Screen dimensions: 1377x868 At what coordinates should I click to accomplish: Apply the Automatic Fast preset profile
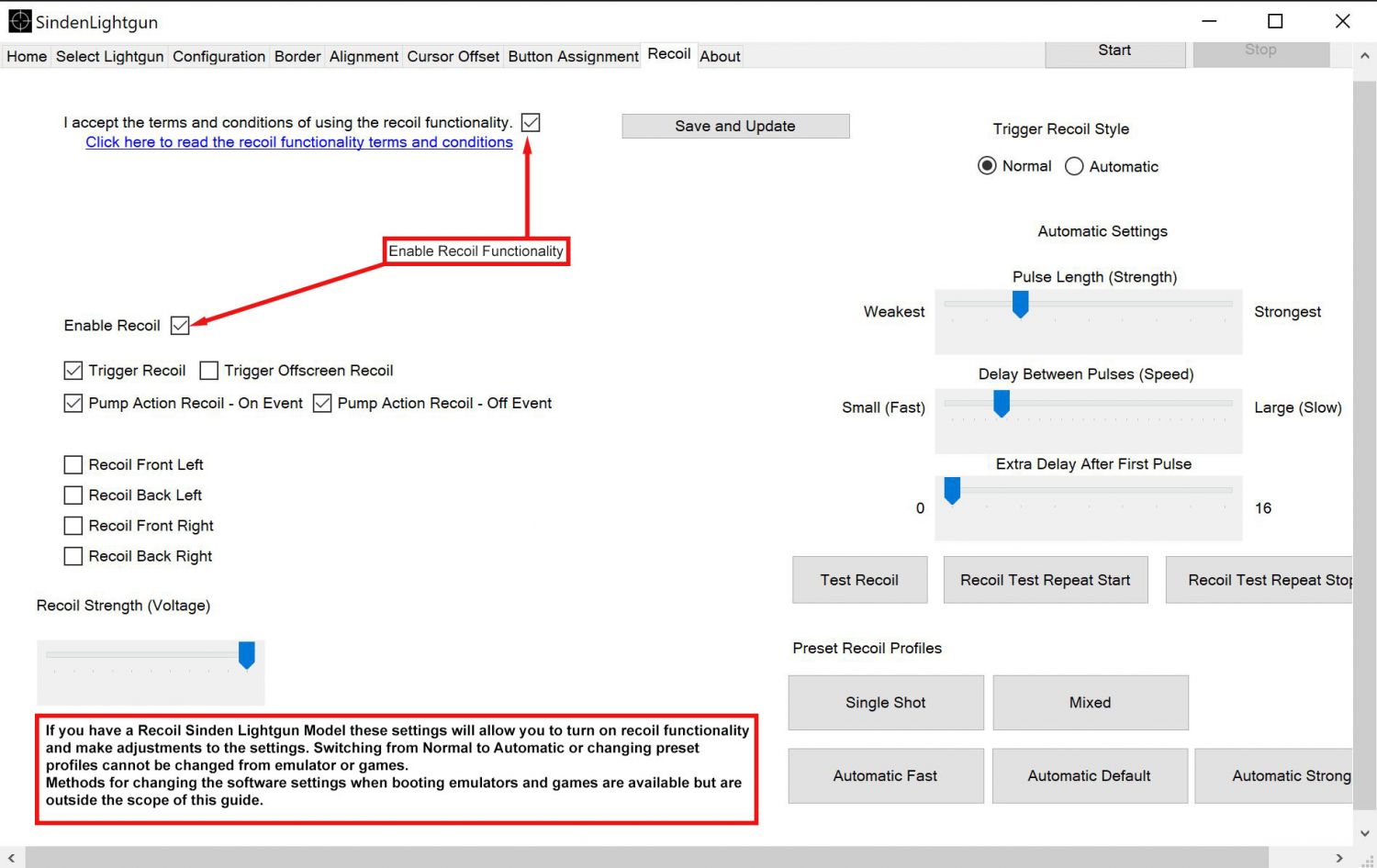coord(885,776)
